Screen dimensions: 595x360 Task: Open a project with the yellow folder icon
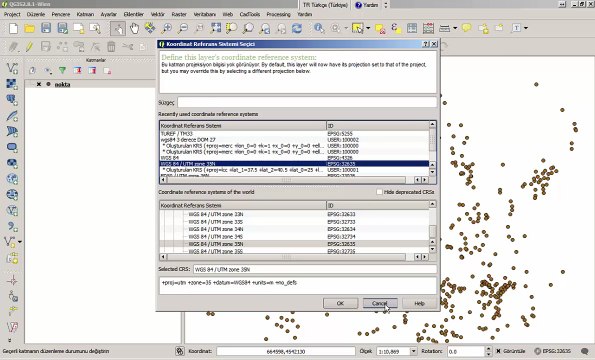(30, 28)
